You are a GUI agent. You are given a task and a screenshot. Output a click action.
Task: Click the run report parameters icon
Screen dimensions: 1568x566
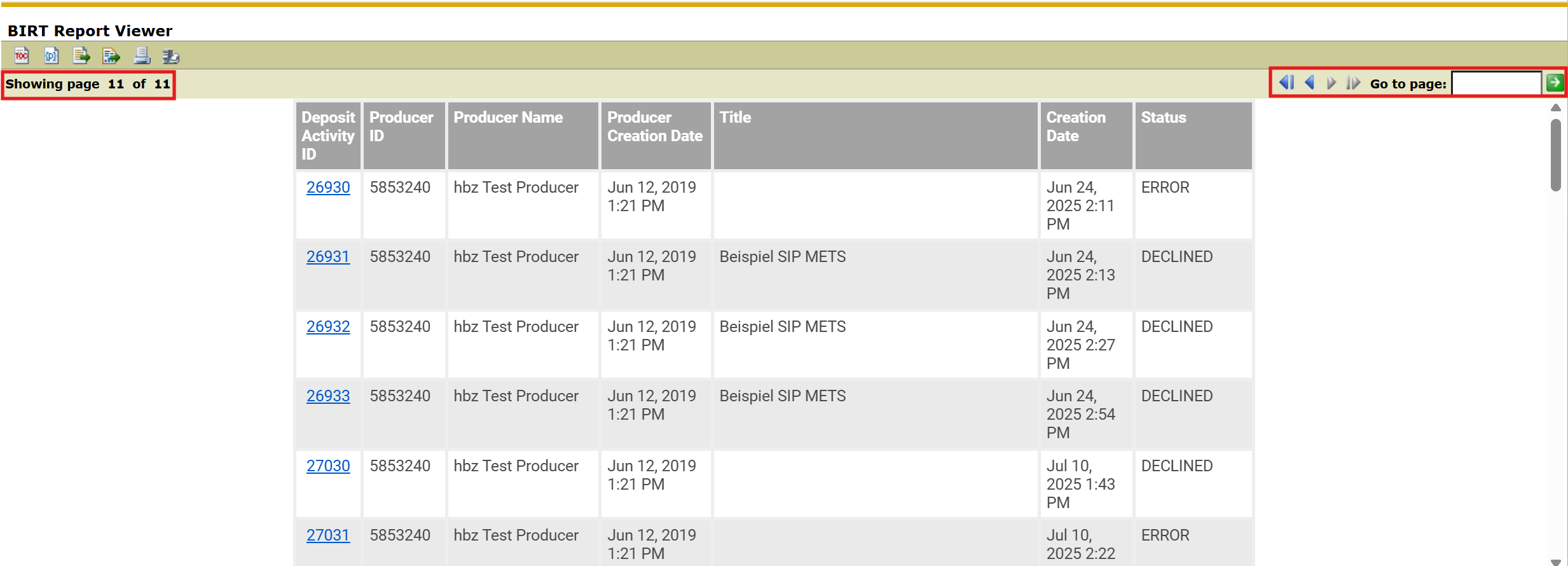52,56
